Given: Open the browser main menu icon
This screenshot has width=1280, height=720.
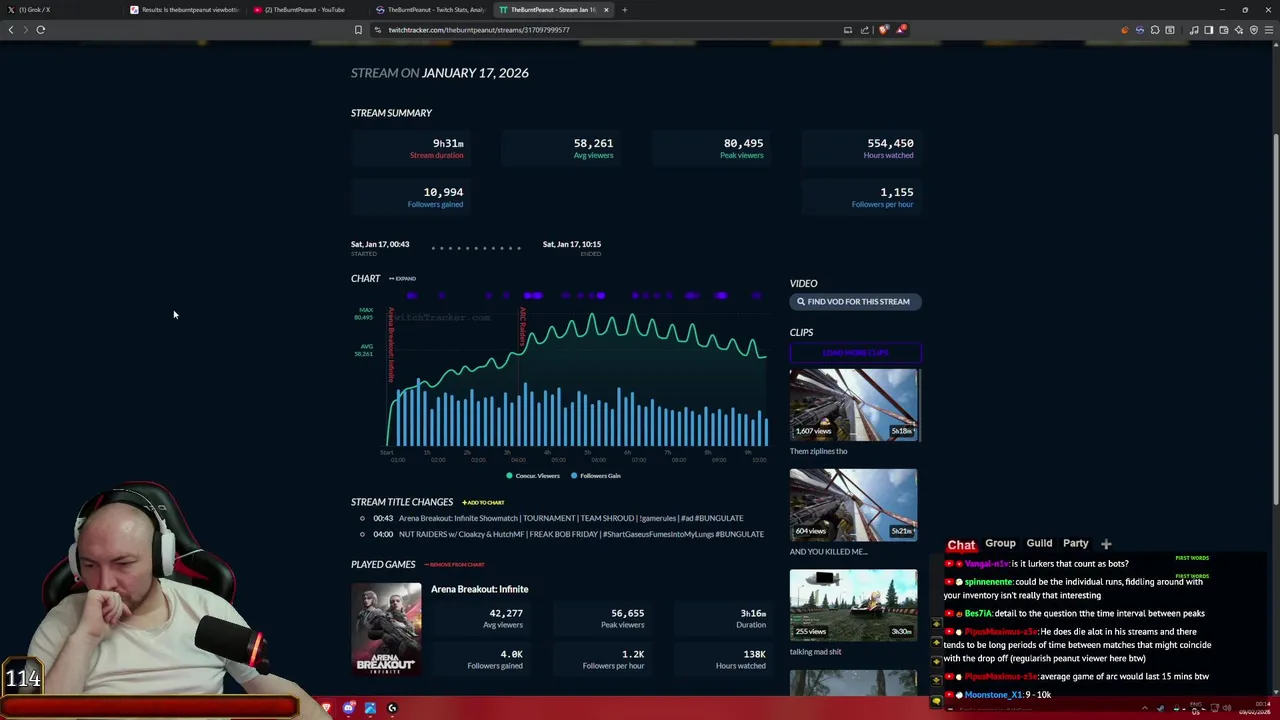Looking at the screenshot, I should click(x=1269, y=30).
